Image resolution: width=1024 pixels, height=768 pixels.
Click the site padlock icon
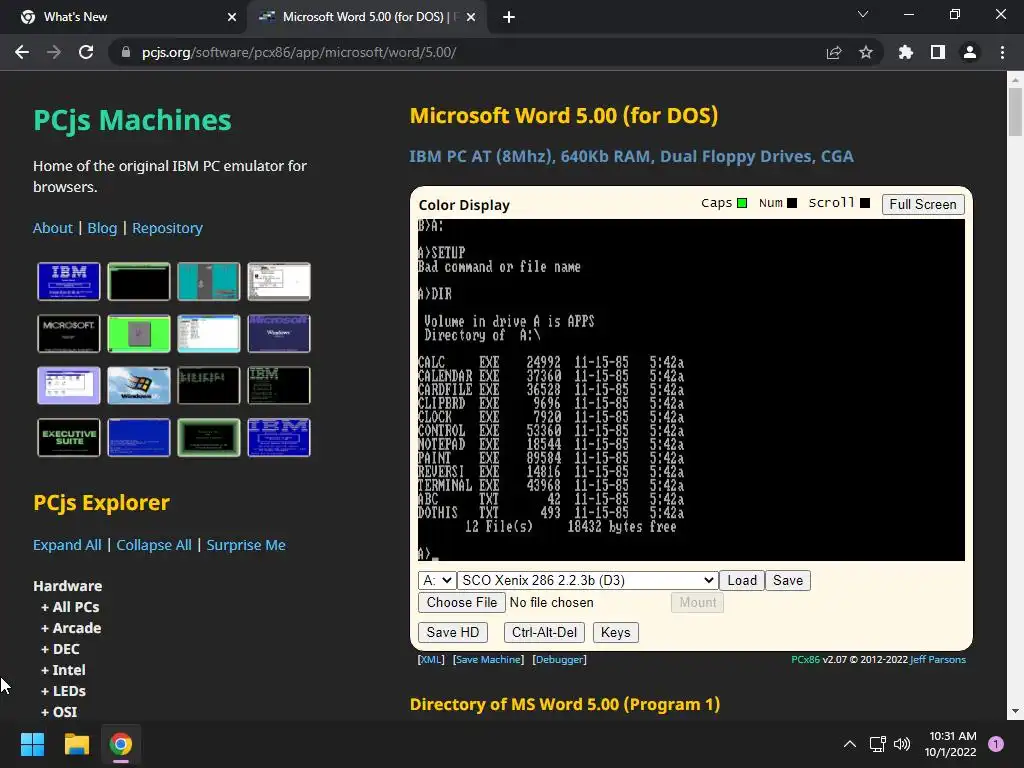pos(126,52)
